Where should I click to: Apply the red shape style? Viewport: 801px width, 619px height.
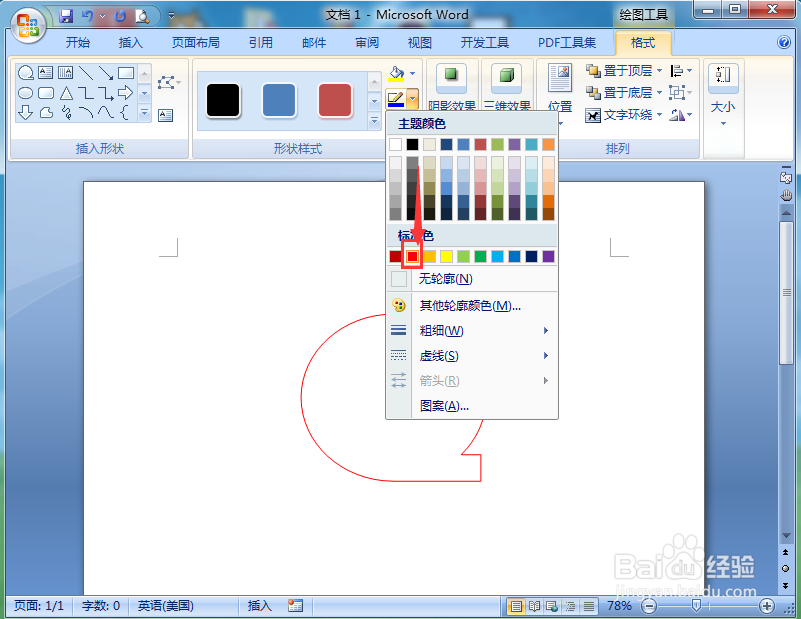335,101
